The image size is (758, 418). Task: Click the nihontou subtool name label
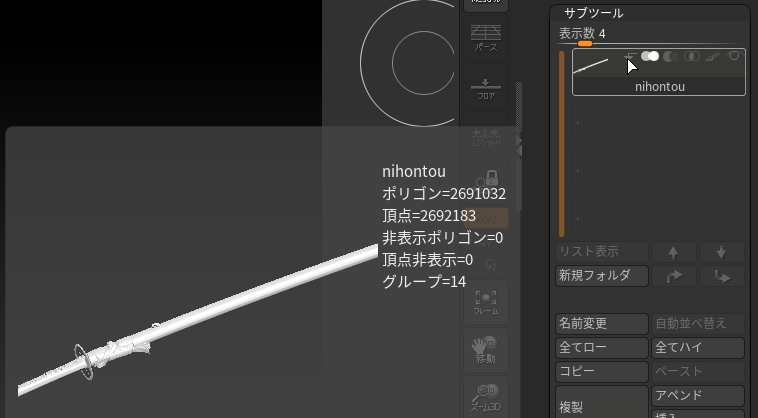click(659, 86)
